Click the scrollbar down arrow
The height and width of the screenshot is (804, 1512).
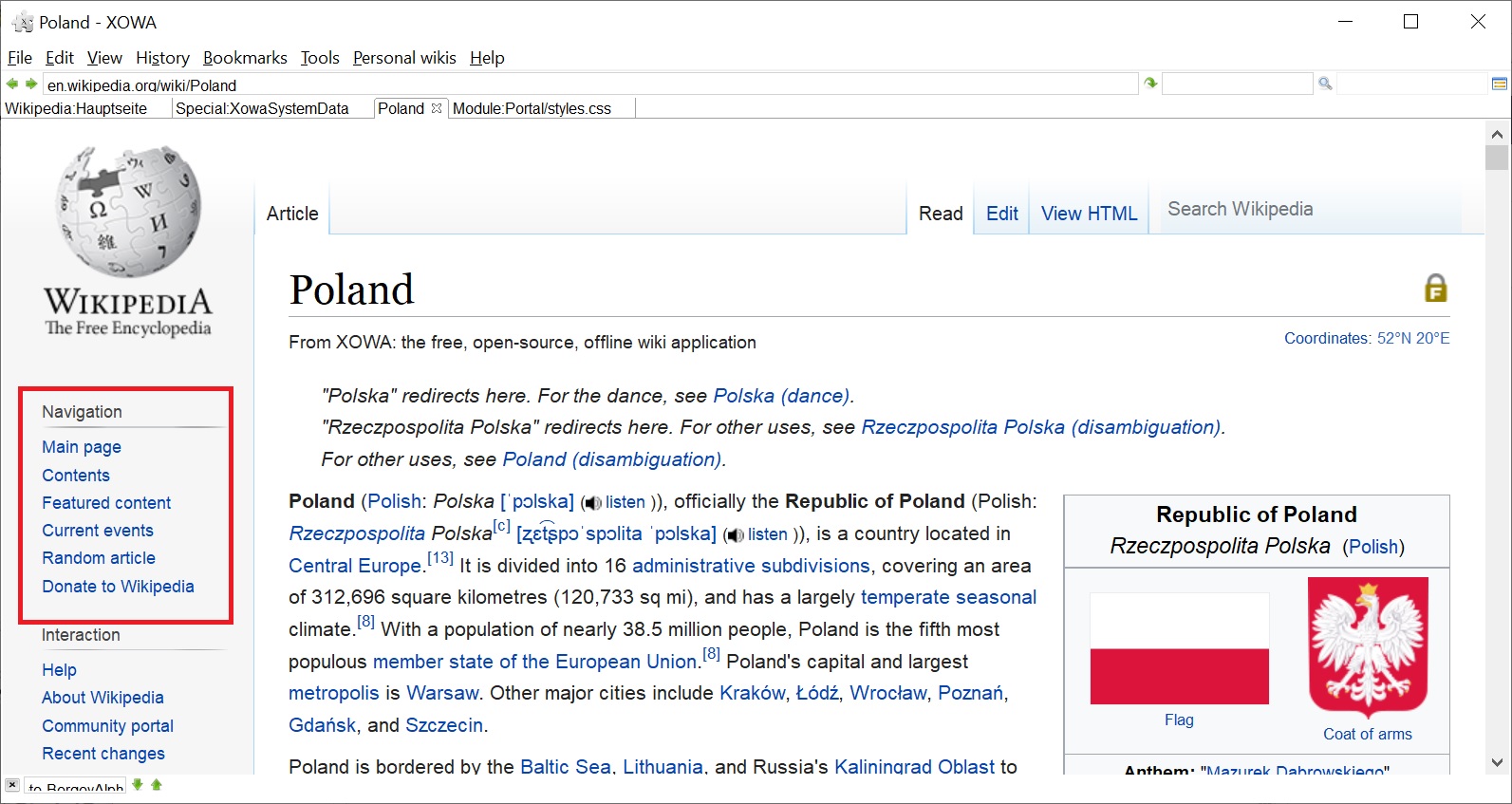tap(1497, 762)
